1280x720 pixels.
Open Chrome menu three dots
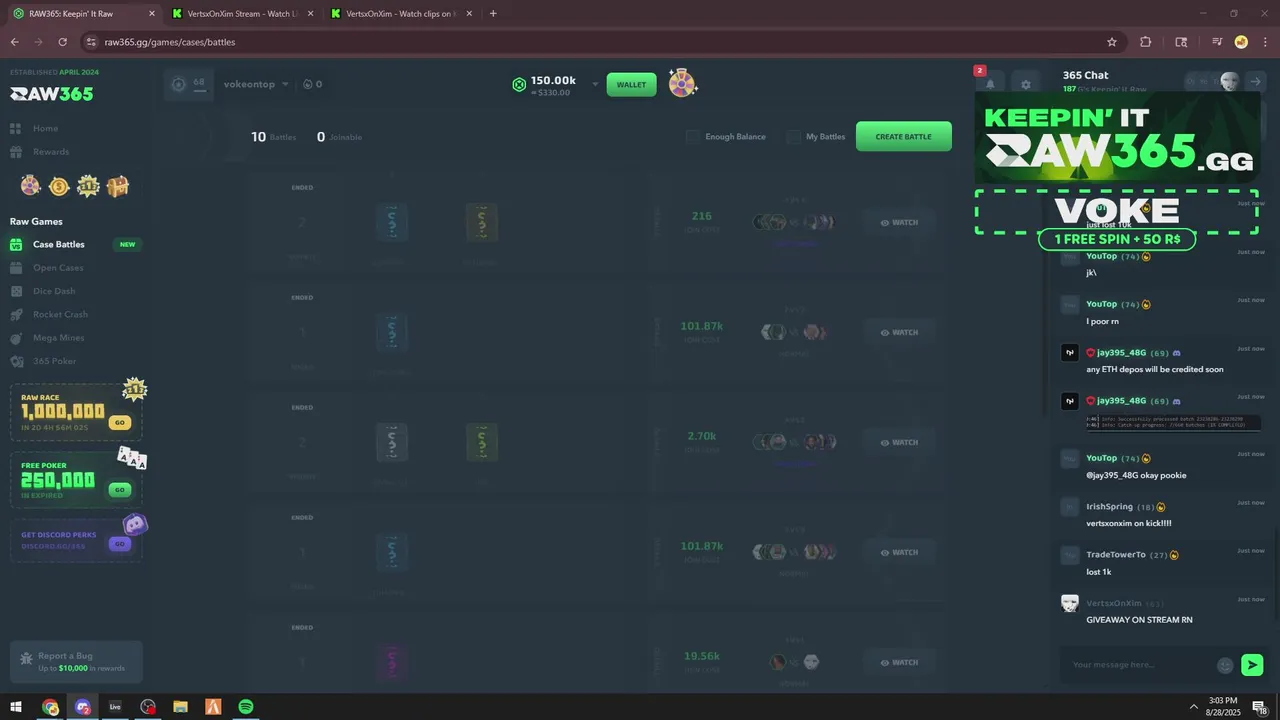click(x=1265, y=42)
